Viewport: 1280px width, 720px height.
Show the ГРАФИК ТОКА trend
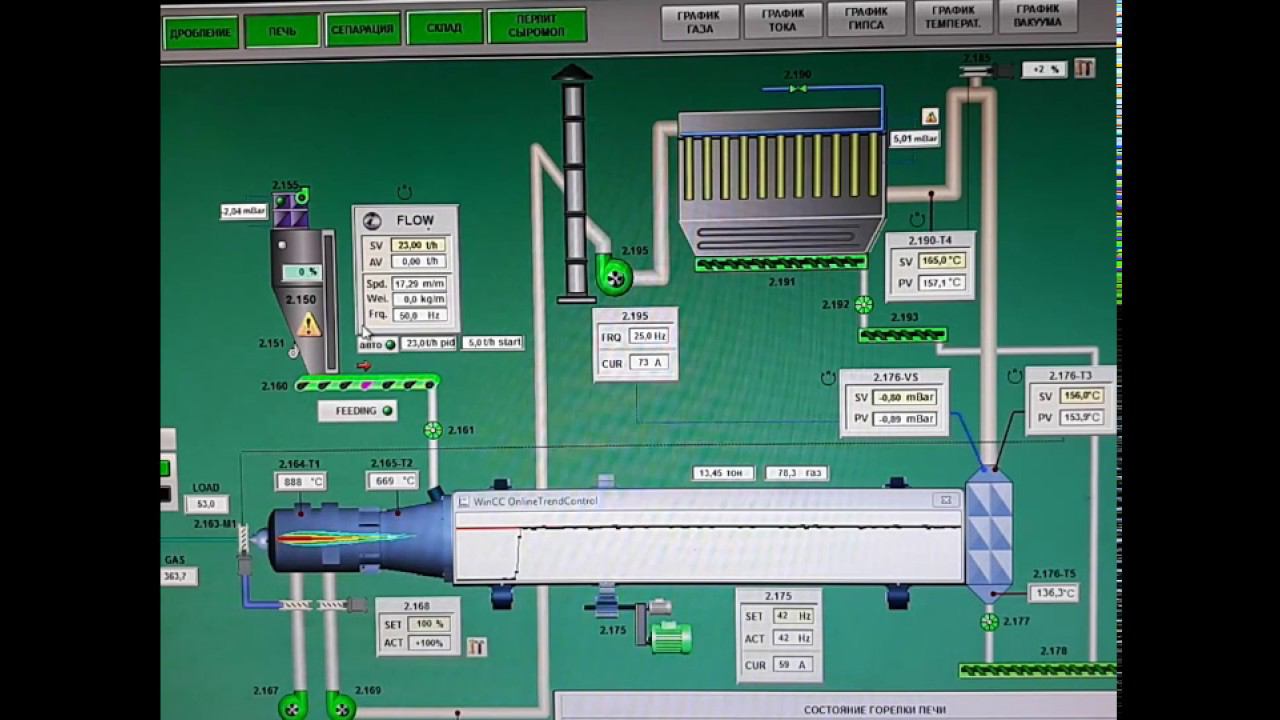point(783,20)
